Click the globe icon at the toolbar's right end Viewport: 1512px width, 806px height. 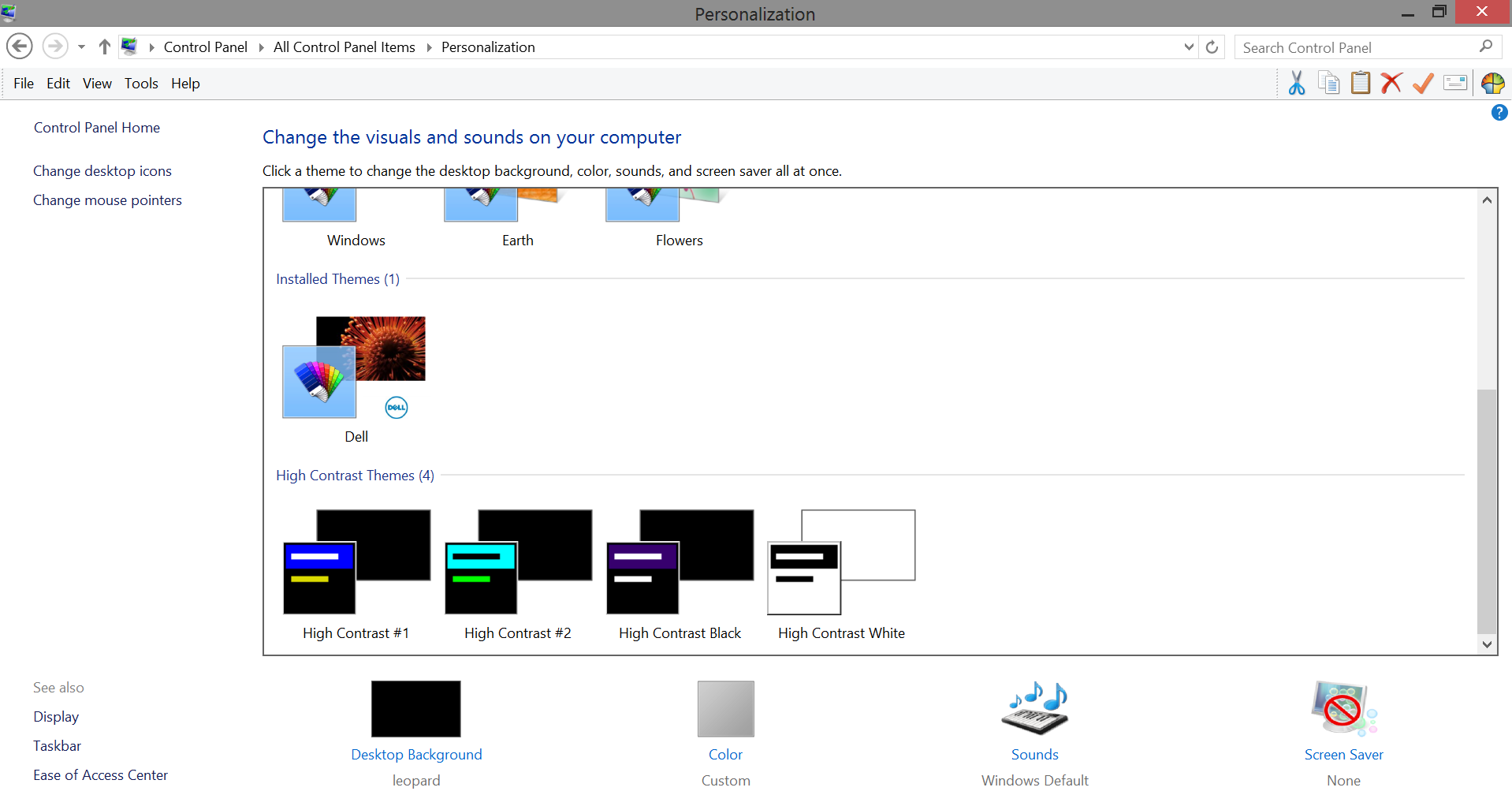1492,83
